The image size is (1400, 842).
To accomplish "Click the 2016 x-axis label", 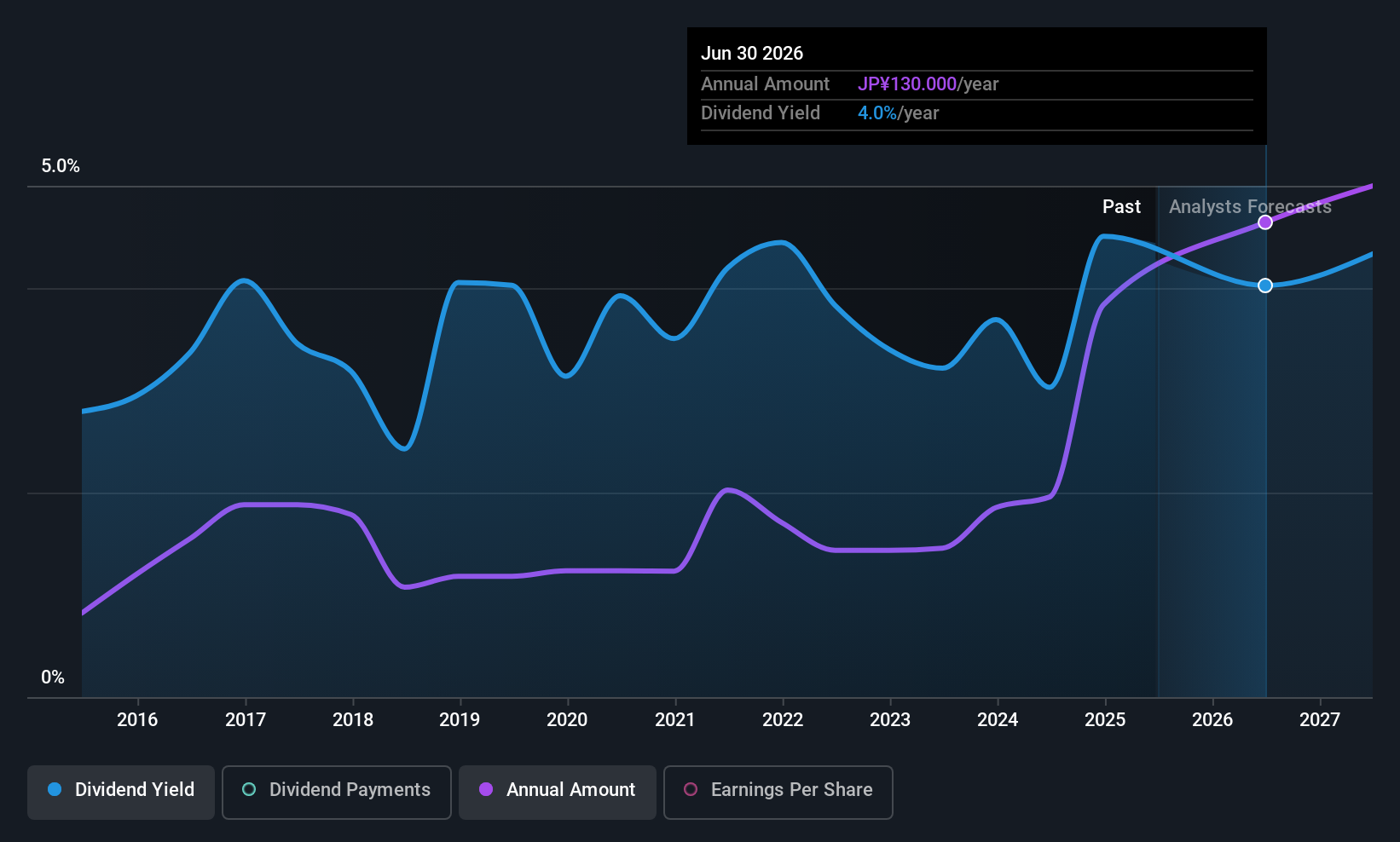I will [137, 719].
